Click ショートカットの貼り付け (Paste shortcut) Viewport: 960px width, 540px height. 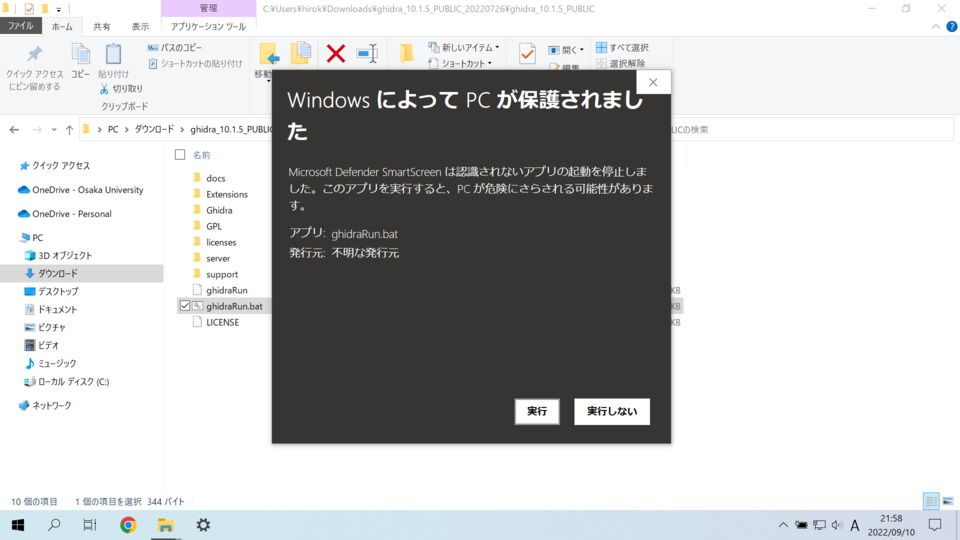coord(195,64)
